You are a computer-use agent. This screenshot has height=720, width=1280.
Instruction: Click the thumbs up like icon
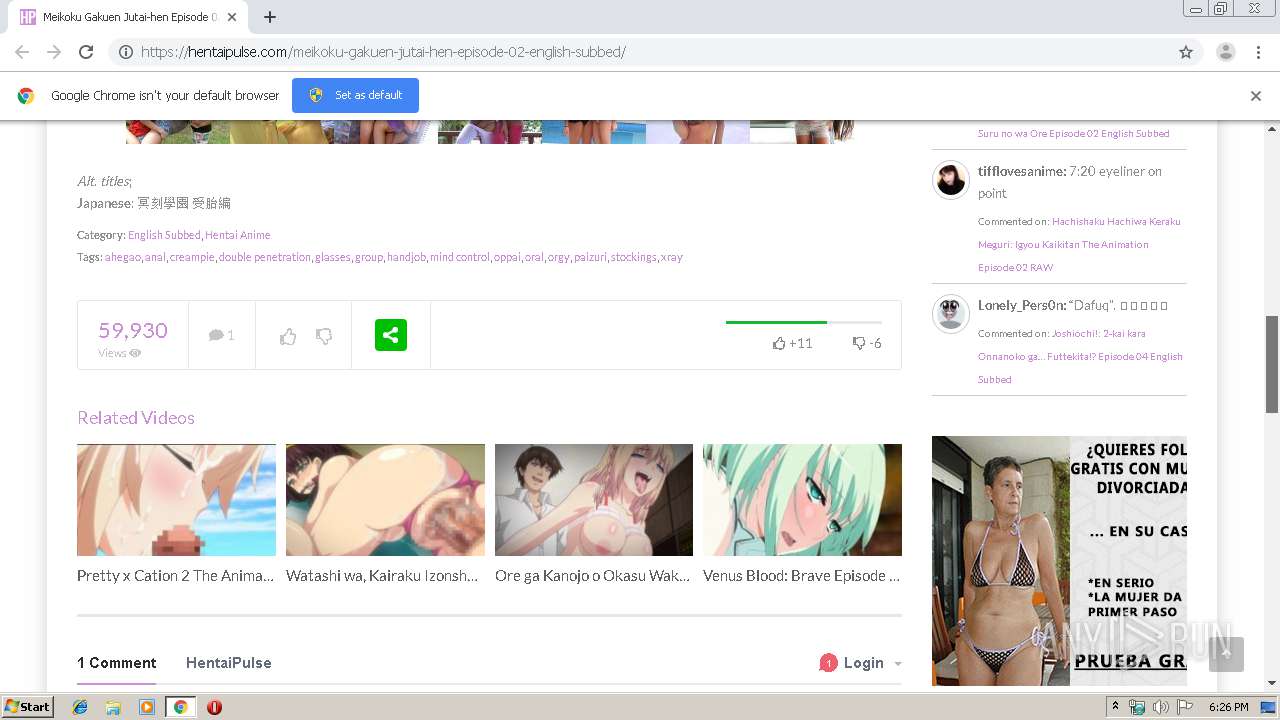[288, 336]
